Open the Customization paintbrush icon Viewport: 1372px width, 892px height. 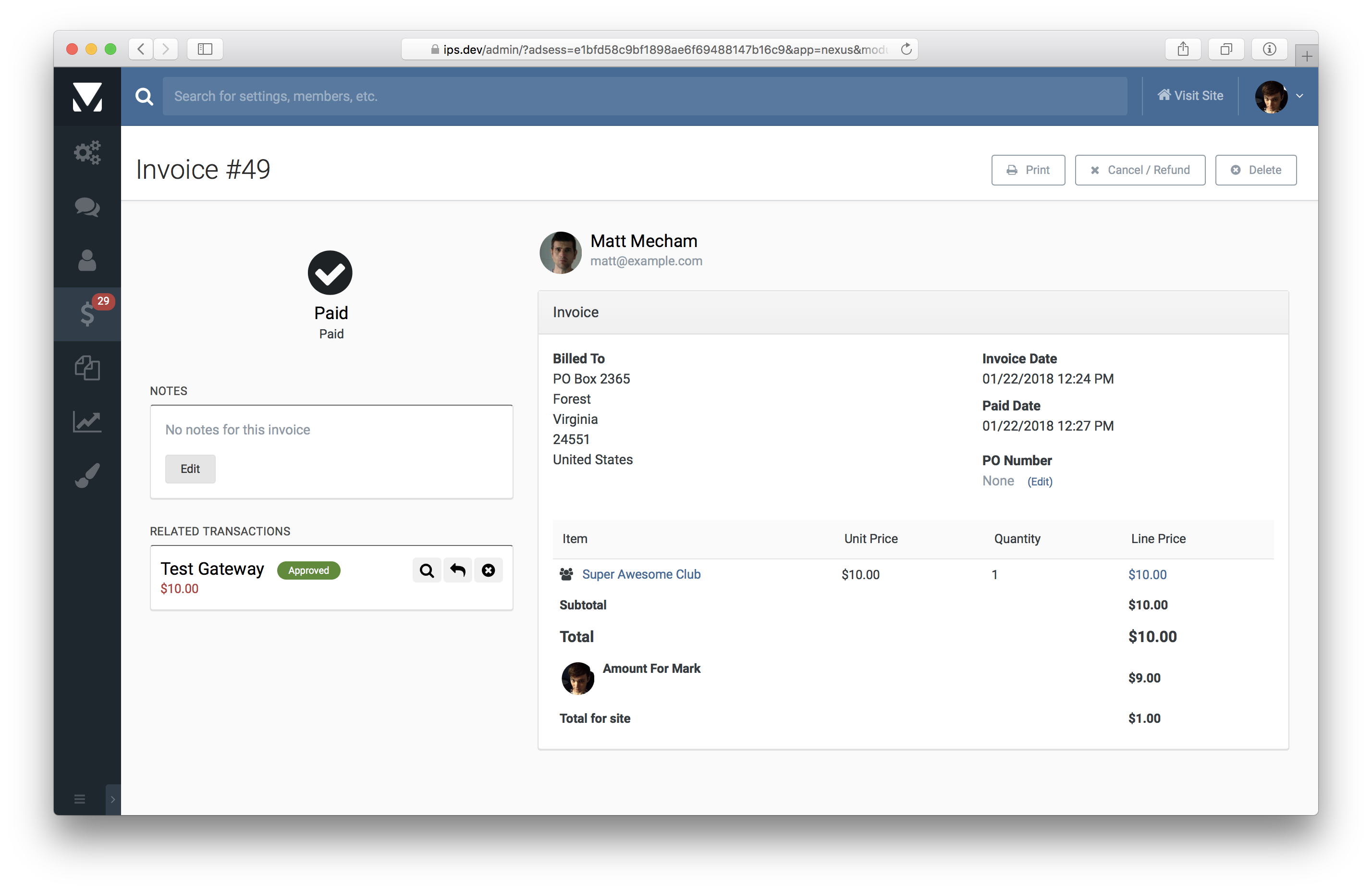click(87, 476)
